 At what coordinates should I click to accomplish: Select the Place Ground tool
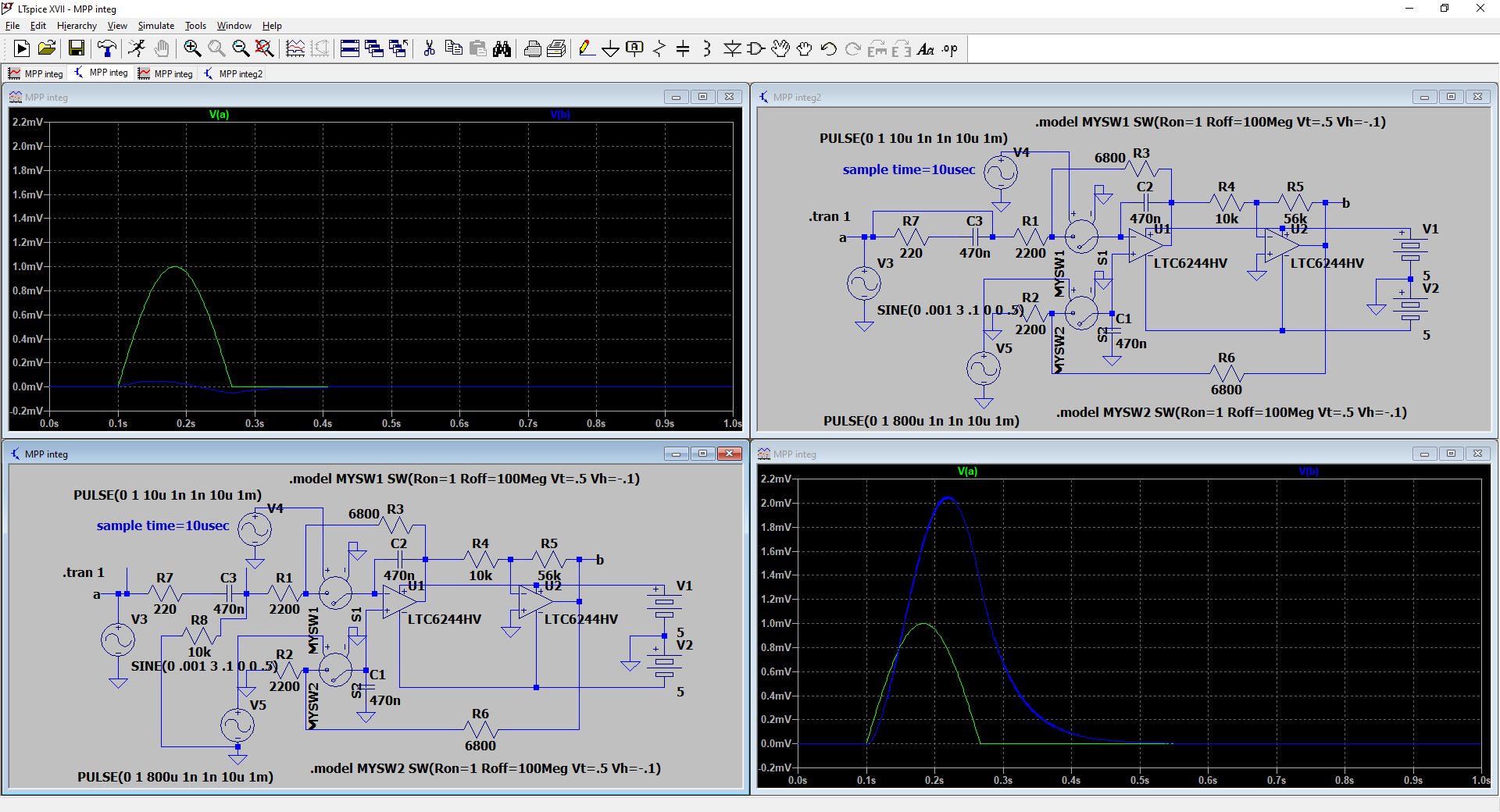pyautogui.click(x=610, y=49)
